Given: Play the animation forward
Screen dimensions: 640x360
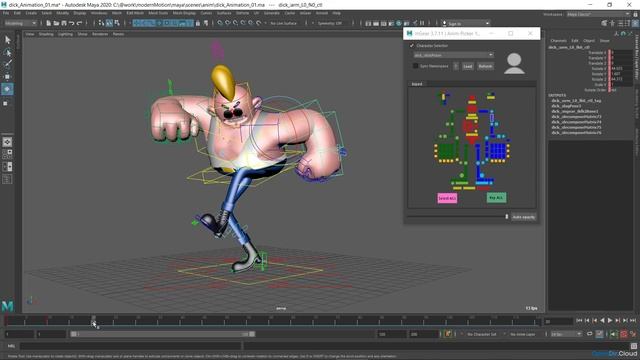Looking at the screenshot, I should (x=610, y=321).
